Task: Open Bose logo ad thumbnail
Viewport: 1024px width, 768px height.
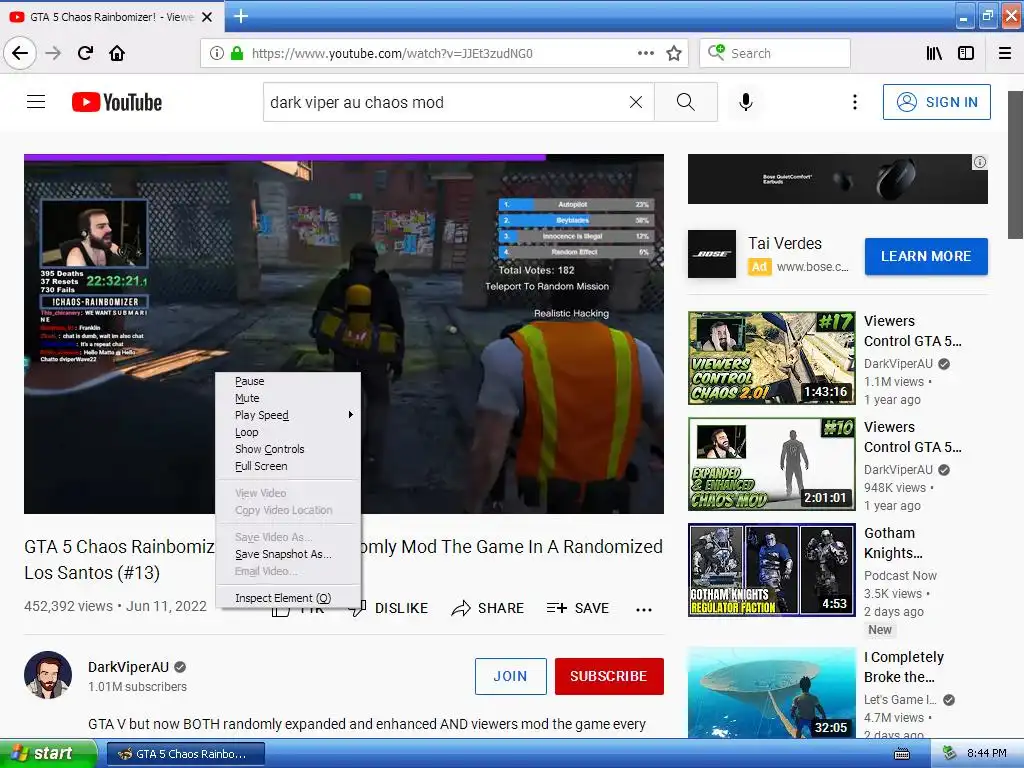Action: click(712, 254)
